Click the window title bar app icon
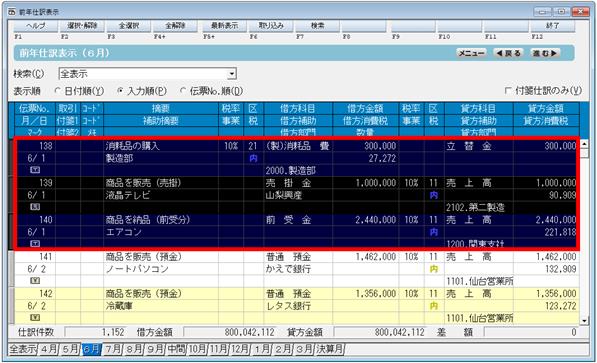Viewport: 597px width, 363px height. click(12, 12)
